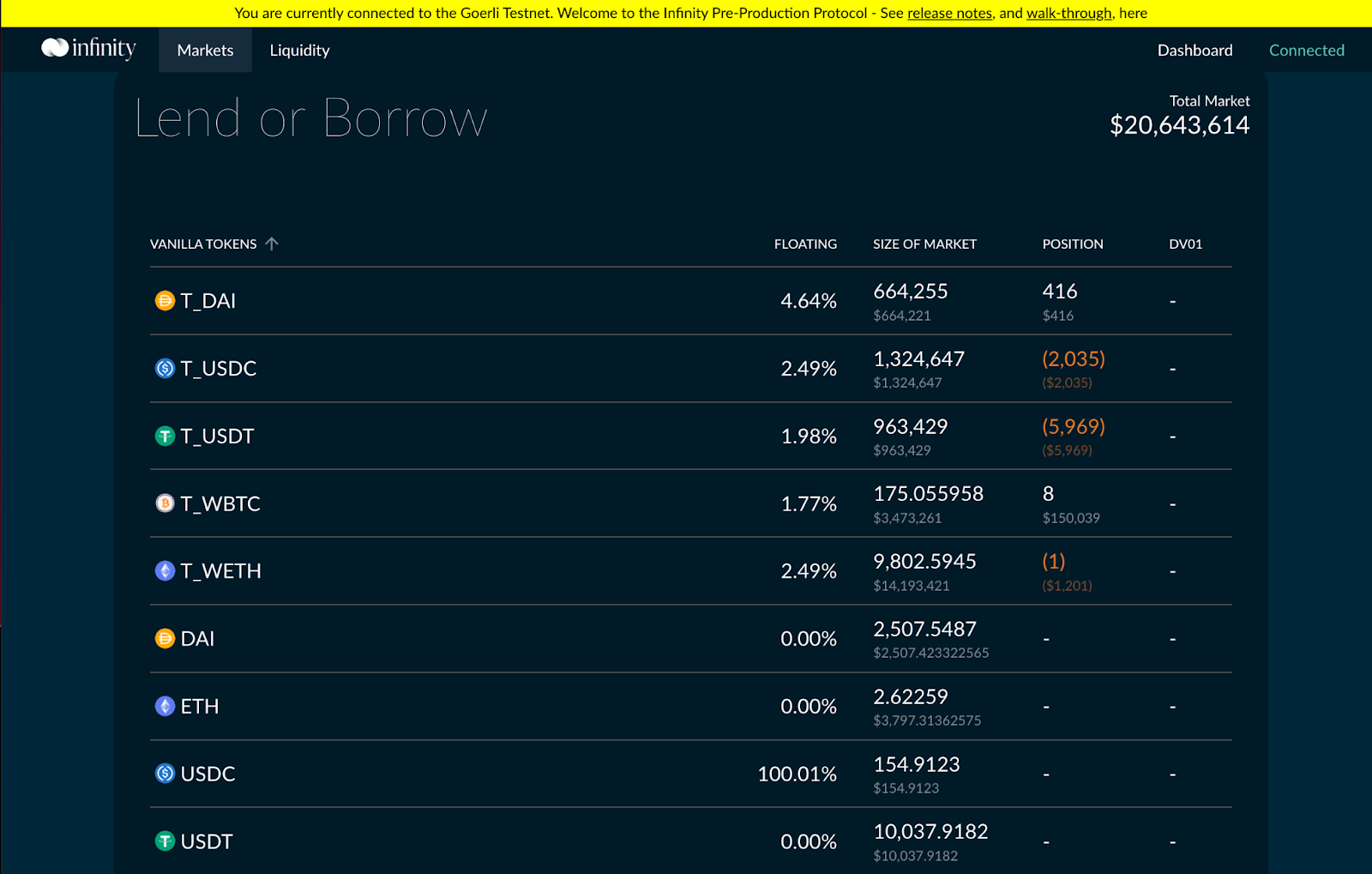Click the 1.77% floating rate
Image resolution: width=1372 pixels, height=874 pixels.
[809, 504]
